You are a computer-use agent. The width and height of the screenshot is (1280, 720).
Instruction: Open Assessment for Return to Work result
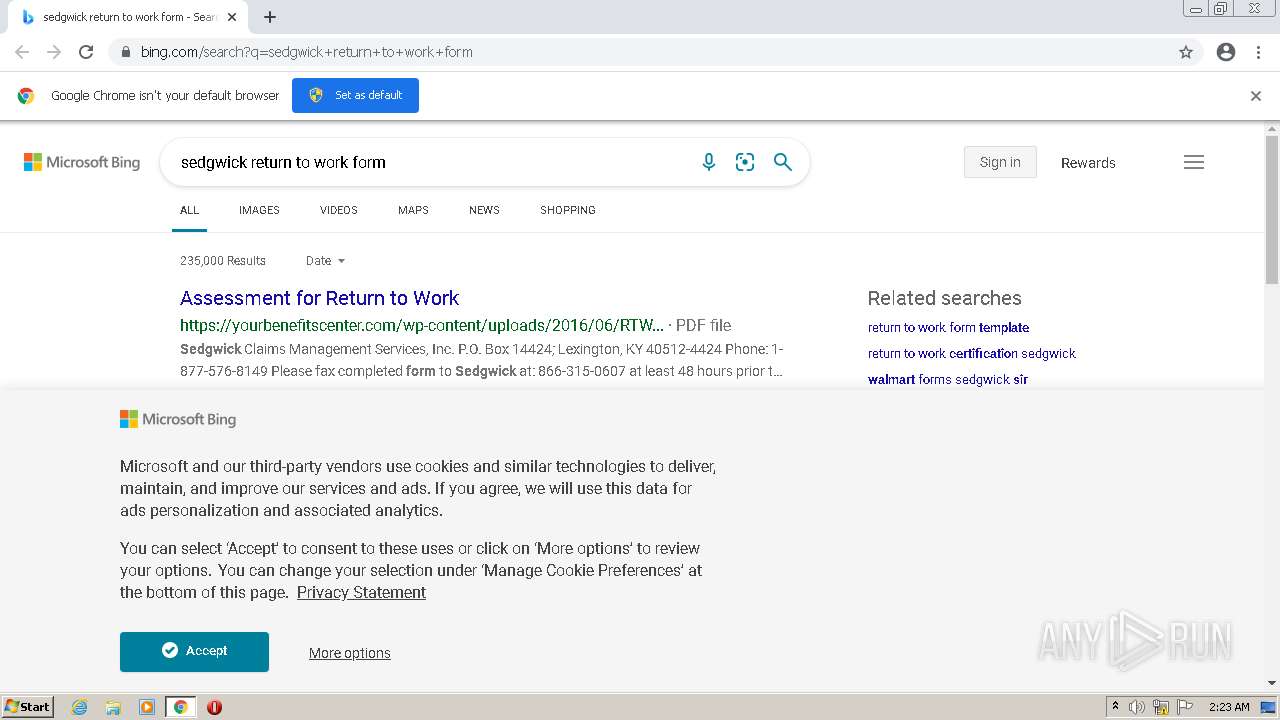(x=319, y=298)
